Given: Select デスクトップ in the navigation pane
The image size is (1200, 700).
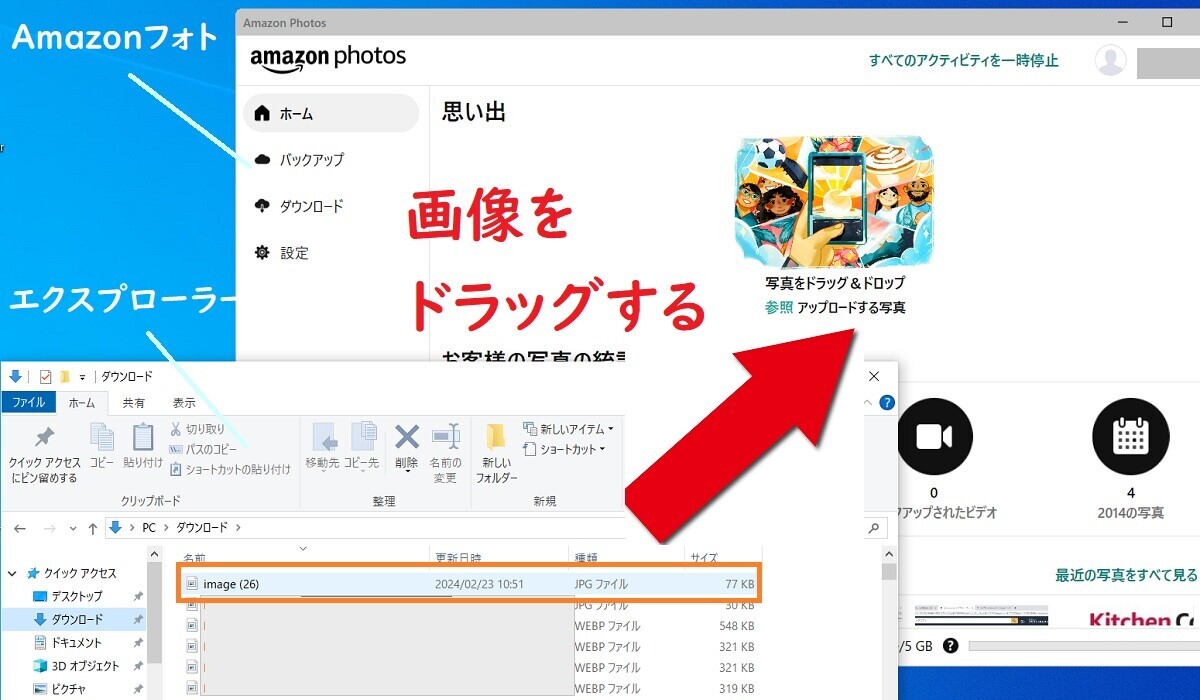Looking at the screenshot, I should (77, 596).
